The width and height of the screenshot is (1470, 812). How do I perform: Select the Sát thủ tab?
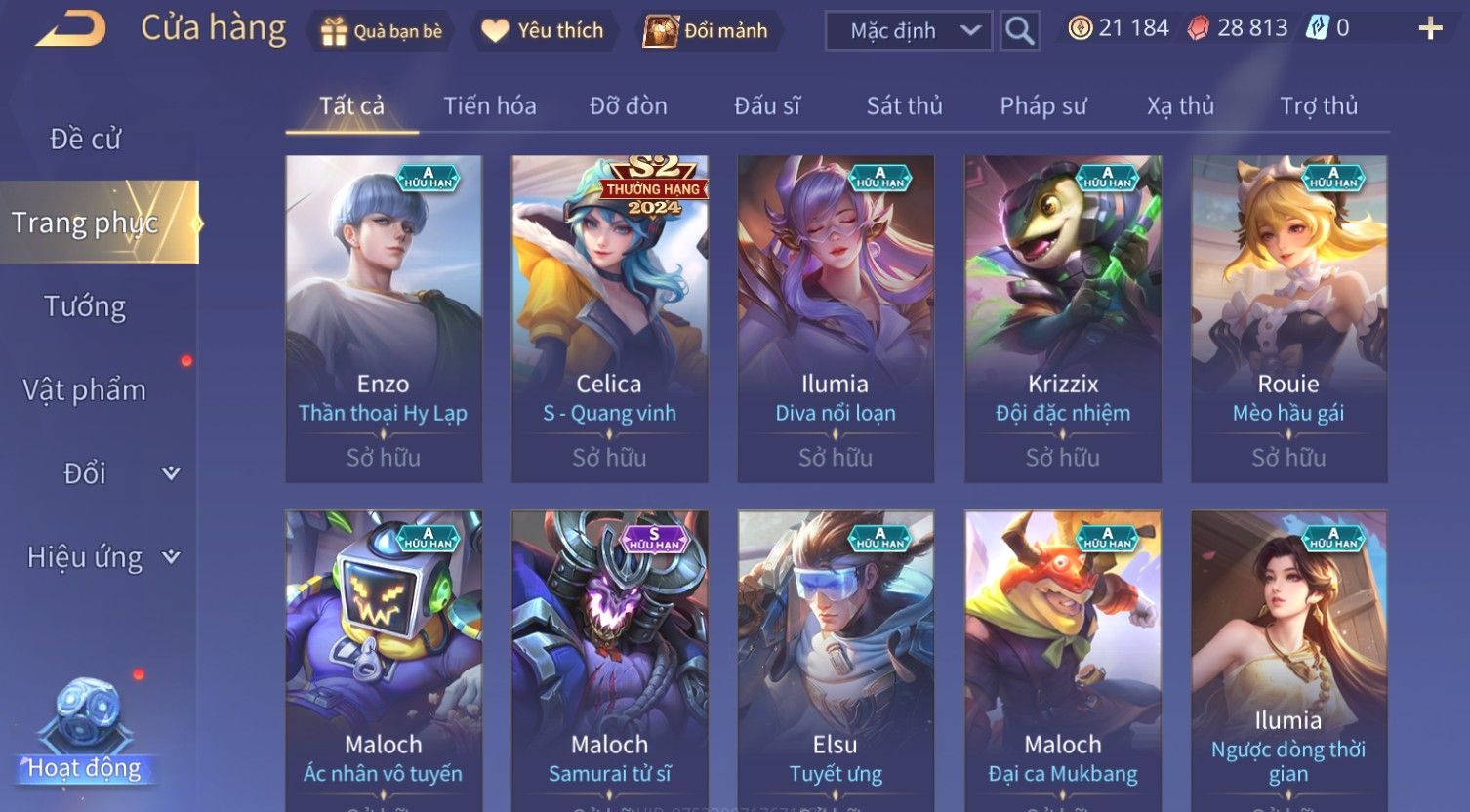pos(904,105)
